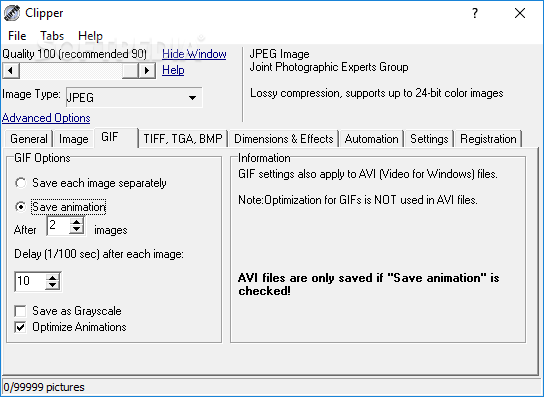Click the quality slider left arrow
Image resolution: width=544 pixels, height=397 pixels.
(11, 70)
